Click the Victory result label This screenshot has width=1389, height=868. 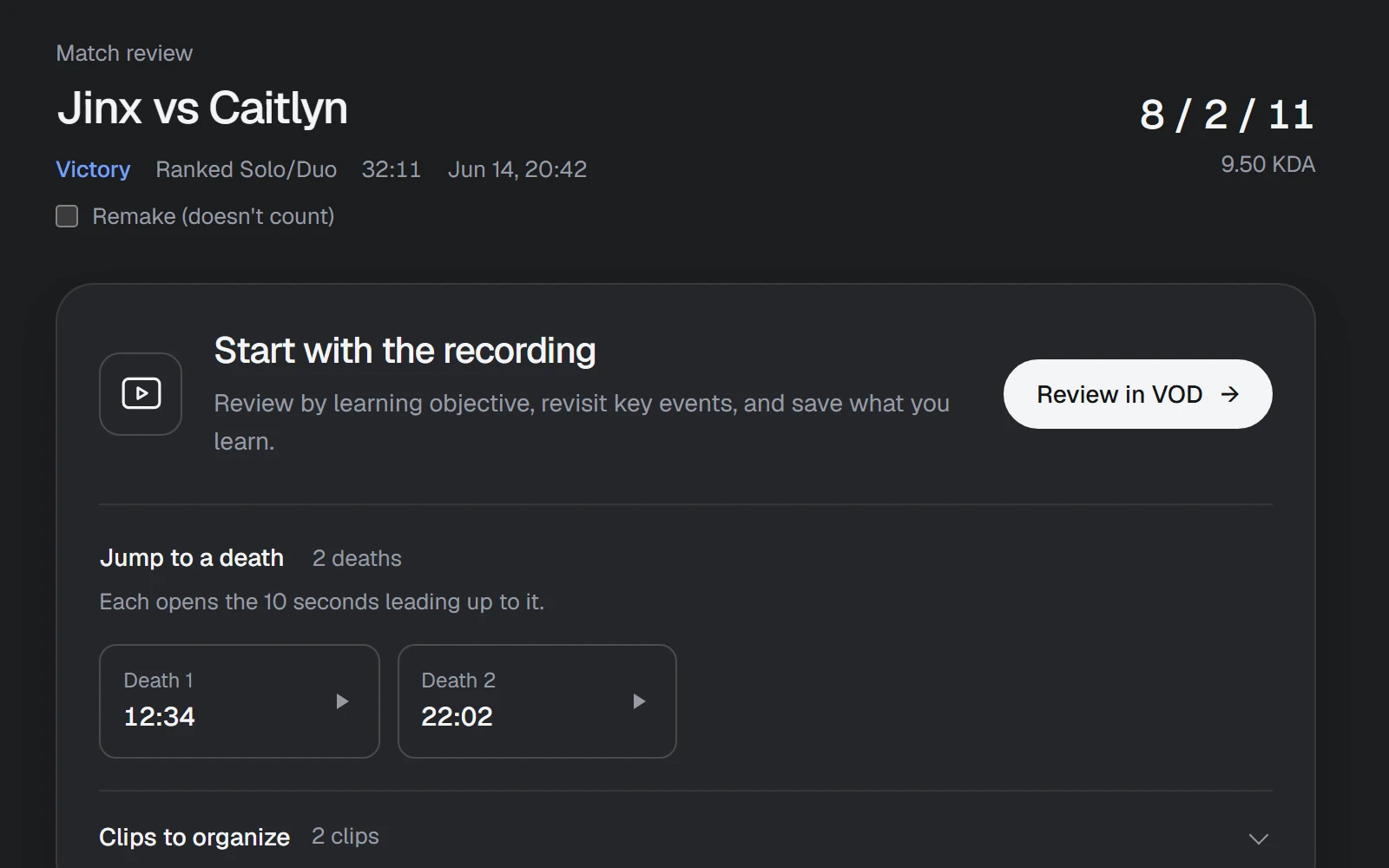93,169
